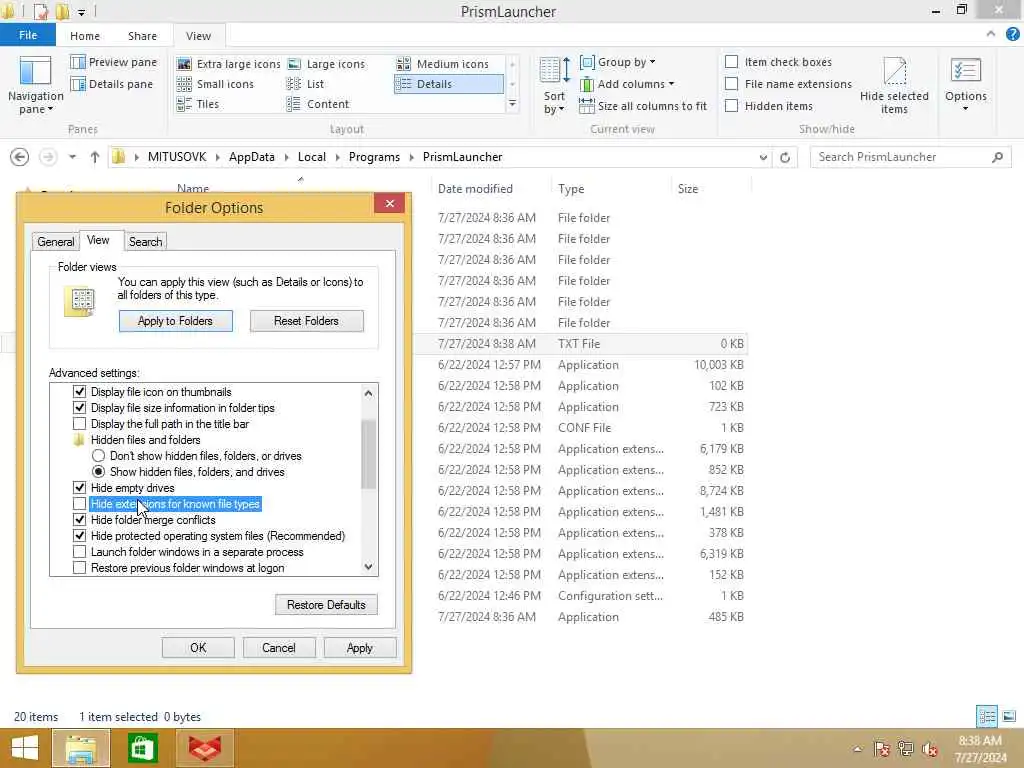
Task: Open the red fox taskbar app
Action: tap(205, 748)
